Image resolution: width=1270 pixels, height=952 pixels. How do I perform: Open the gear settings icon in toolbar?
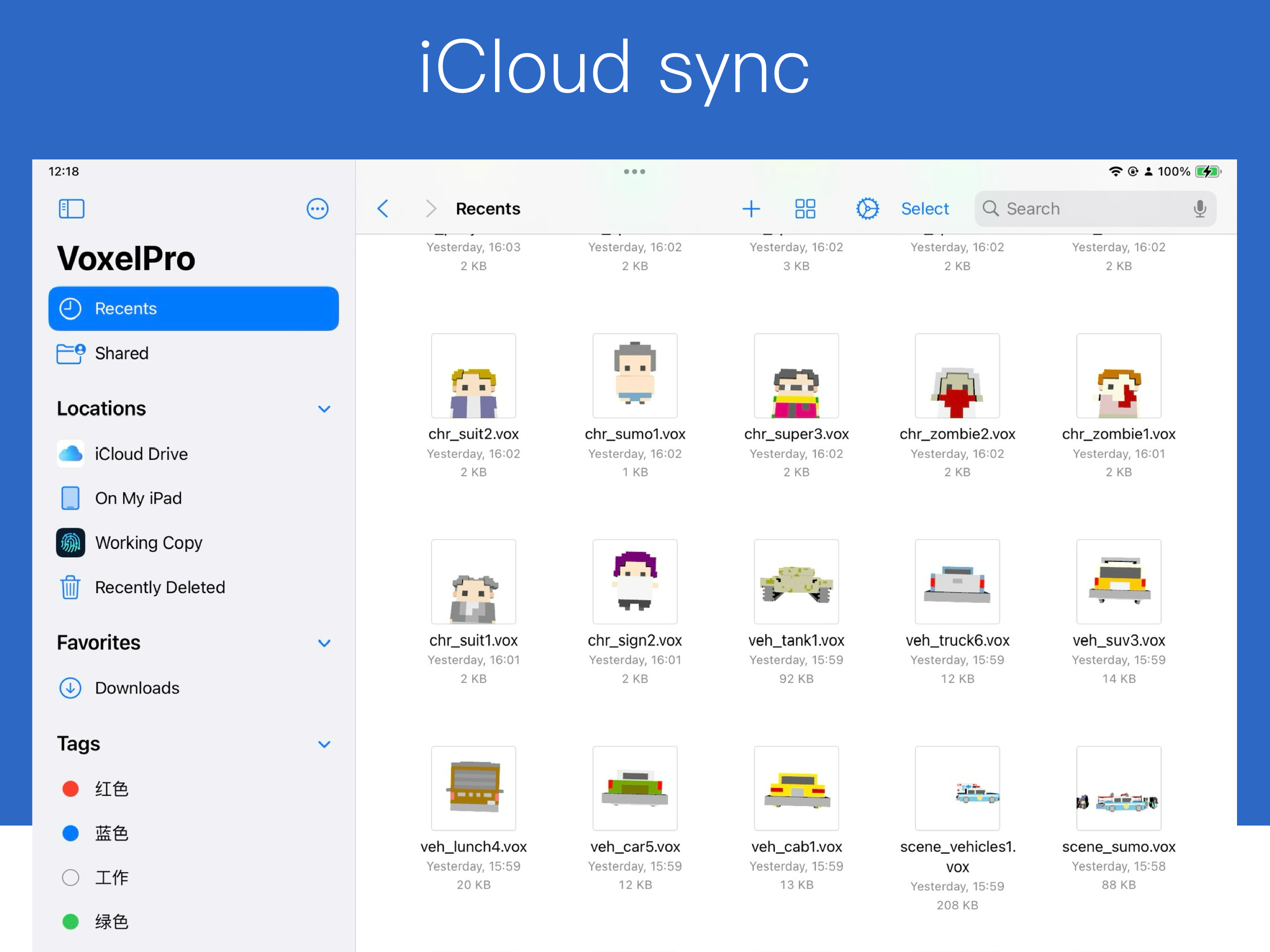click(x=867, y=208)
